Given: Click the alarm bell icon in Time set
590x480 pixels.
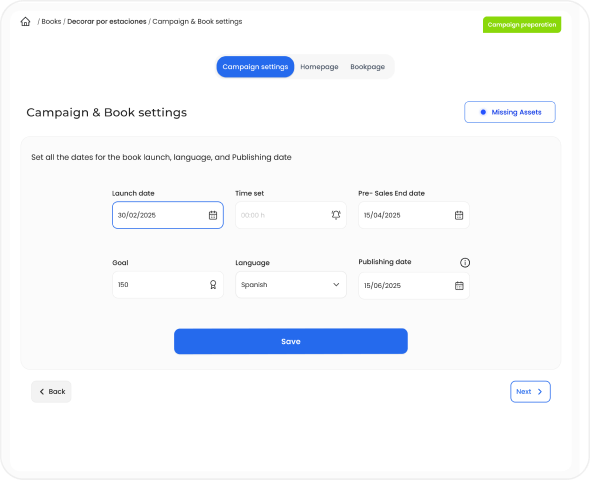Looking at the screenshot, I should [336, 215].
